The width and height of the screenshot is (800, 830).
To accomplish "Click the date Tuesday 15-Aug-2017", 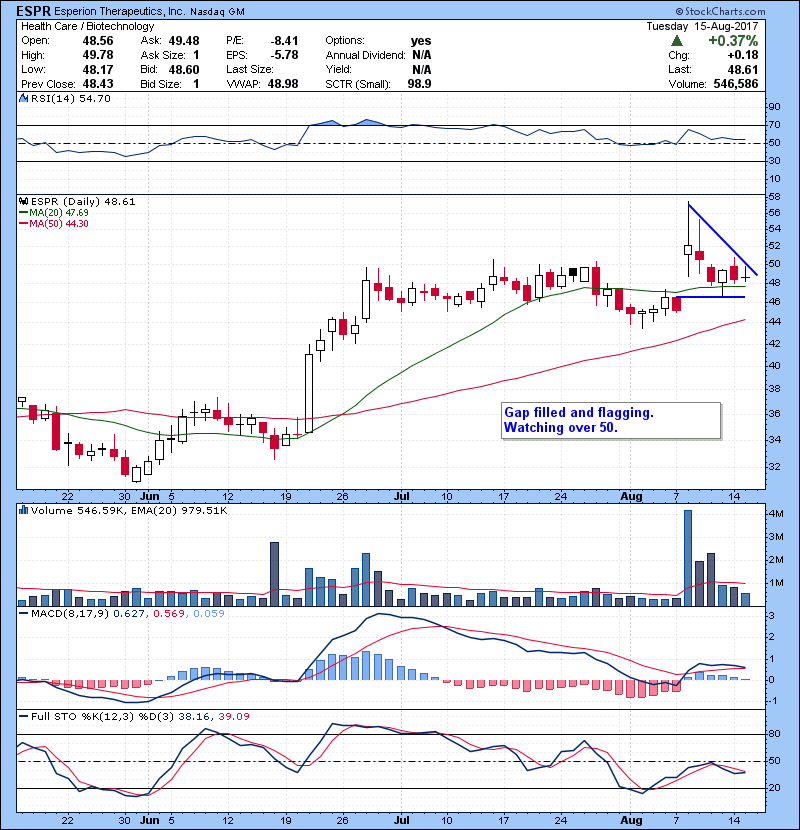I will (702, 26).
